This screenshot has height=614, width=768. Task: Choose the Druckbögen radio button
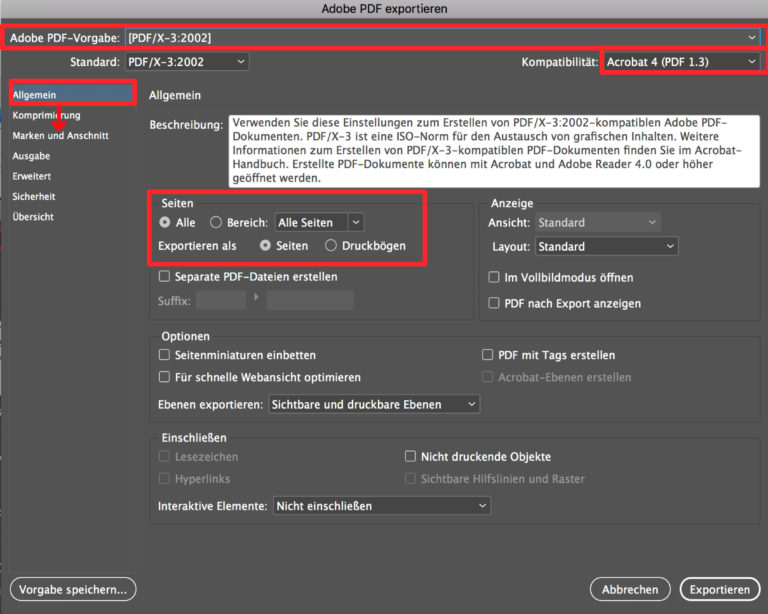(x=331, y=245)
